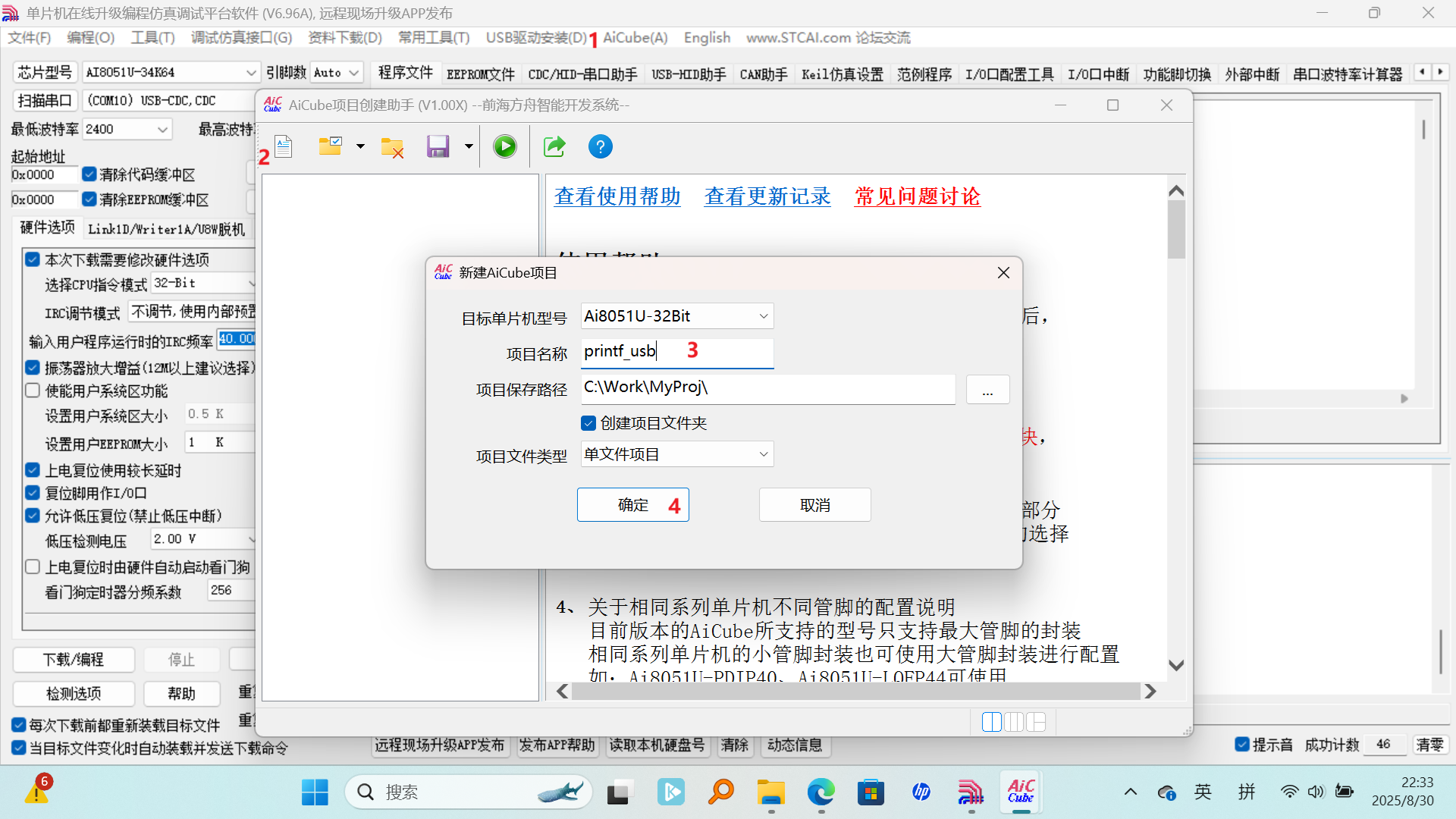1456x819 pixels.
Task: Click Windows taskbar search box
Action: point(469,792)
